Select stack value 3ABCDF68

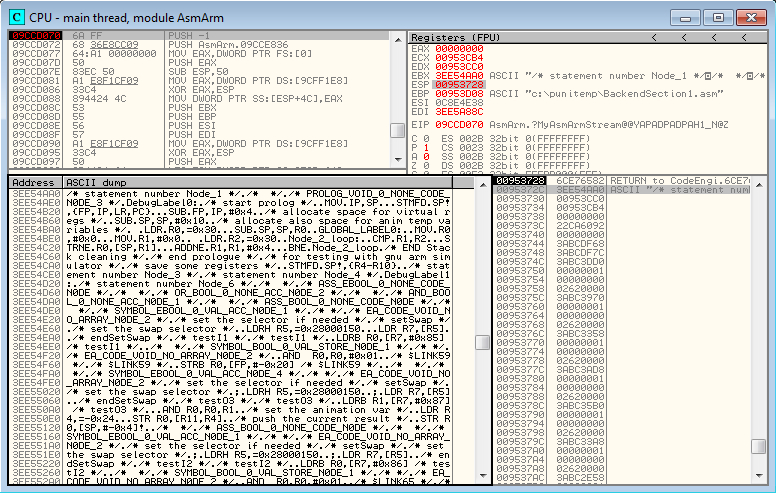coord(580,244)
